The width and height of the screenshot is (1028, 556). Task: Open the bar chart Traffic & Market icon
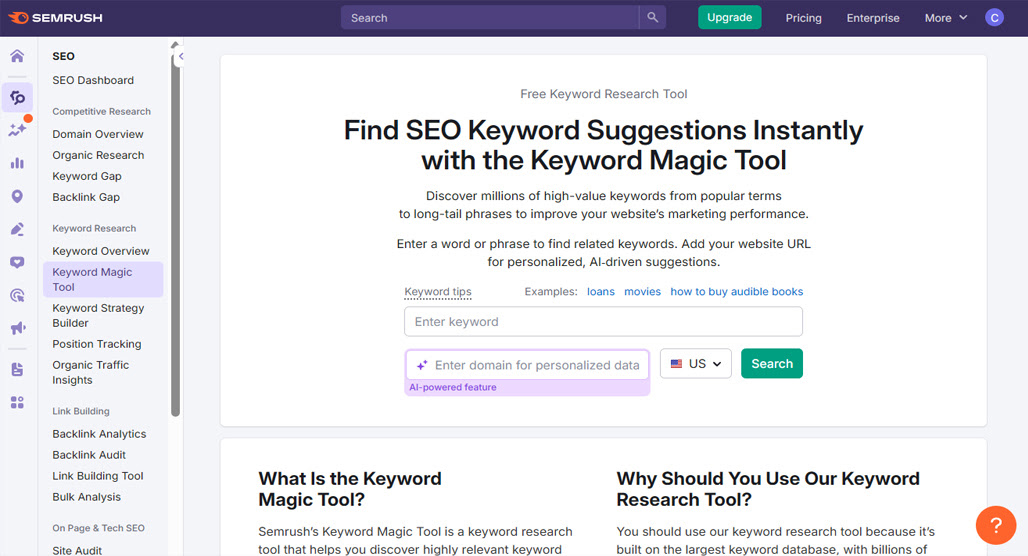pos(18,163)
